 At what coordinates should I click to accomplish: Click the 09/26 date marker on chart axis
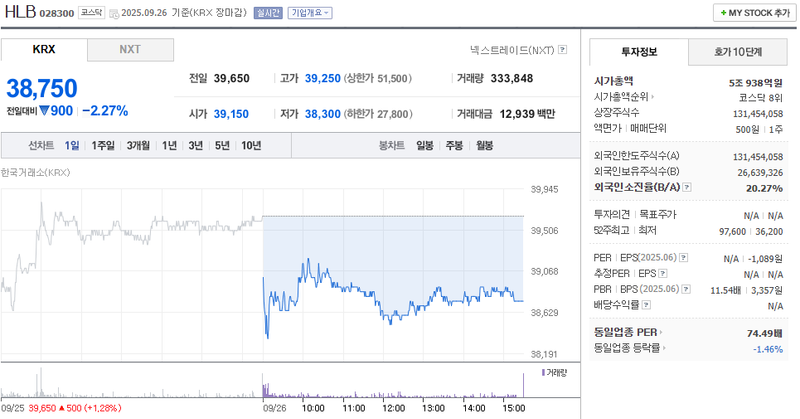pyautogui.click(x=274, y=408)
